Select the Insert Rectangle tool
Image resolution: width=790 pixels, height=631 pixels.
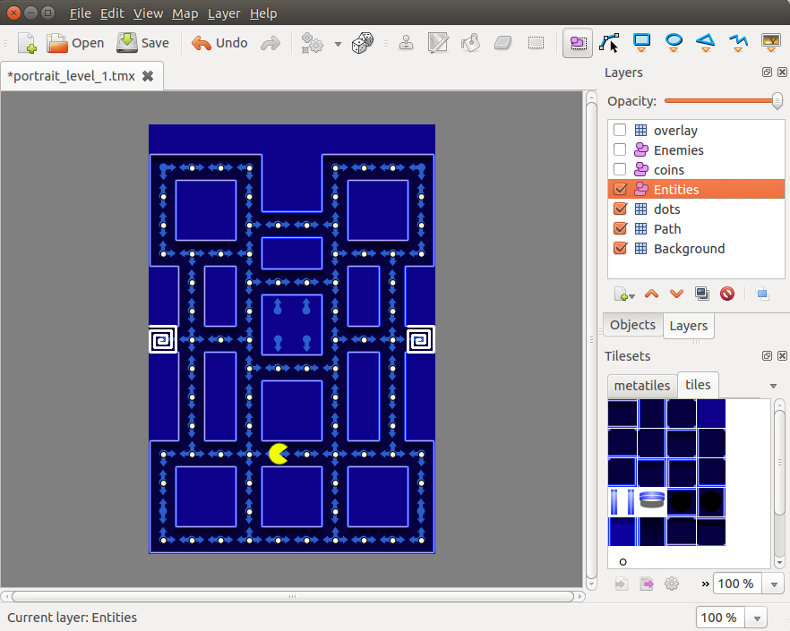[641, 43]
